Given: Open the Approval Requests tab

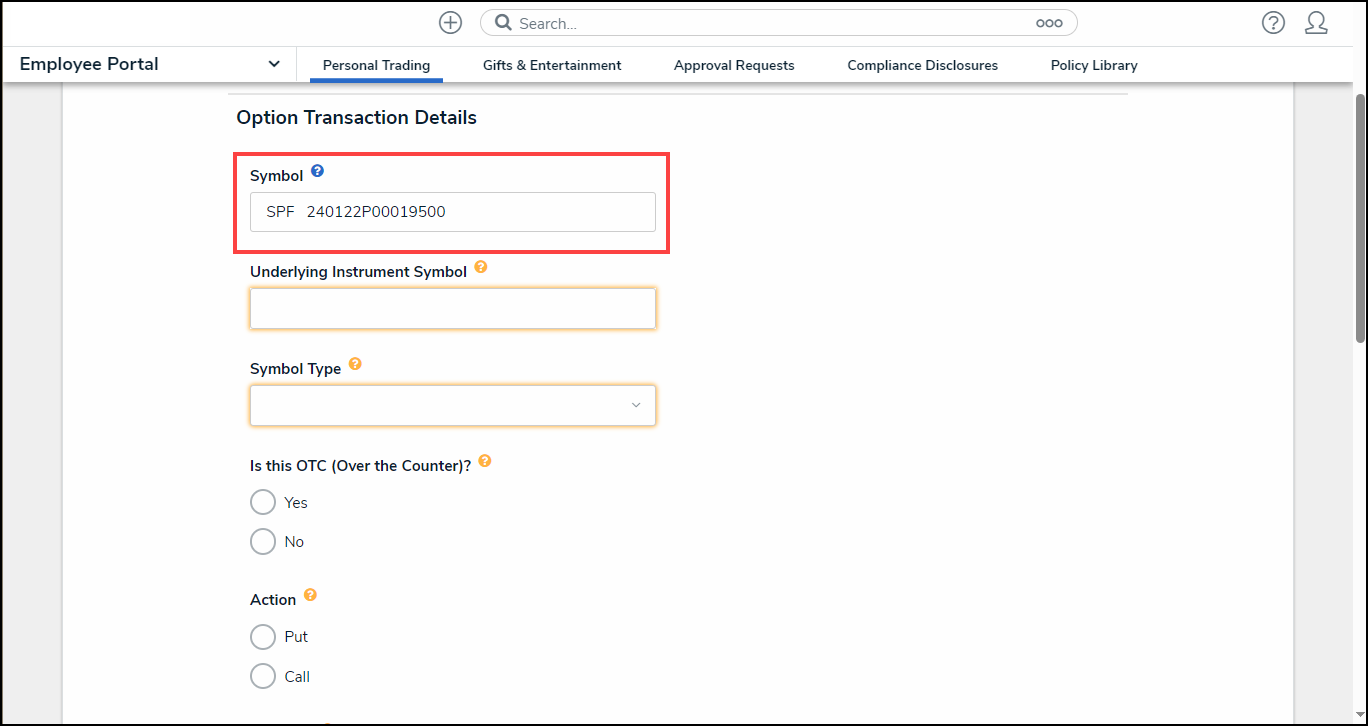Looking at the screenshot, I should pyautogui.click(x=734, y=65).
